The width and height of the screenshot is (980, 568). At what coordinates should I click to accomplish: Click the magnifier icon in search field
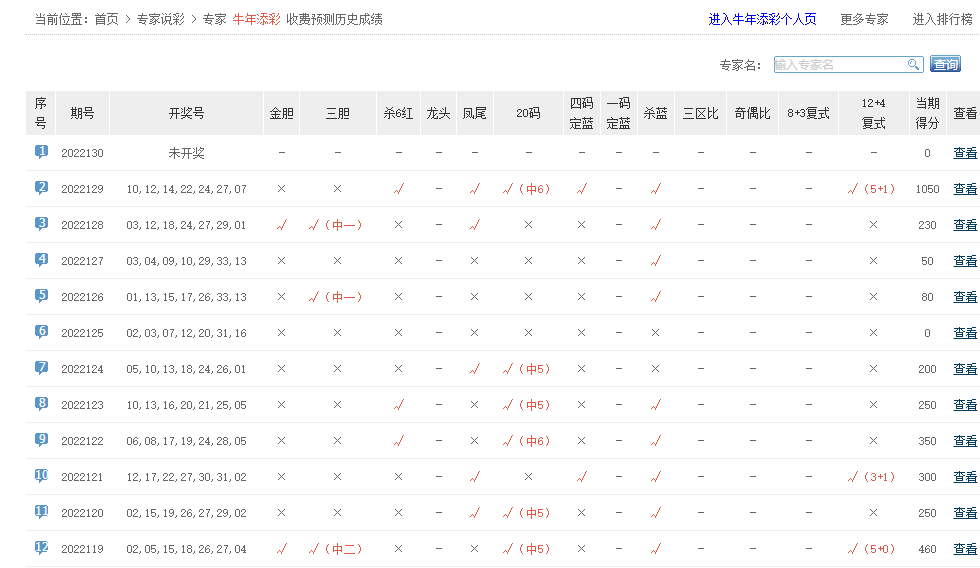(x=913, y=64)
